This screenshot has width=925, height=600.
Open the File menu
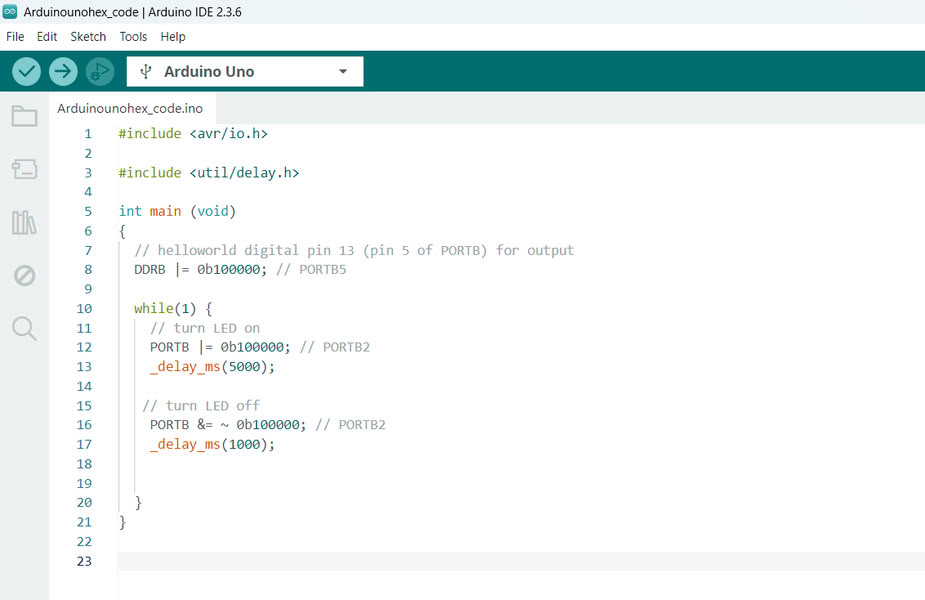pos(15,37)
